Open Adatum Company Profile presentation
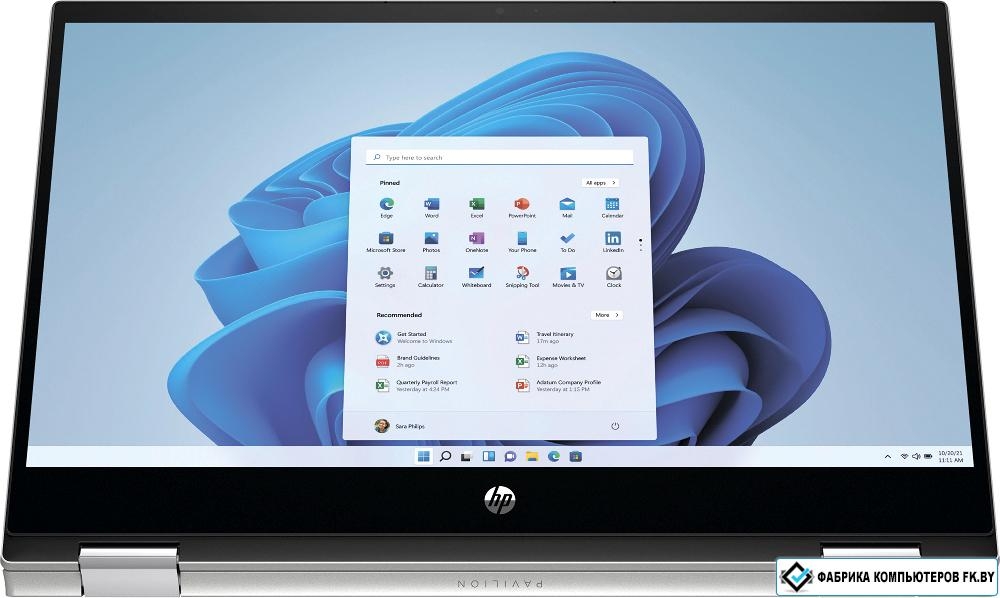The height and width of the screenshot is (598, 1000). point(559,386)
